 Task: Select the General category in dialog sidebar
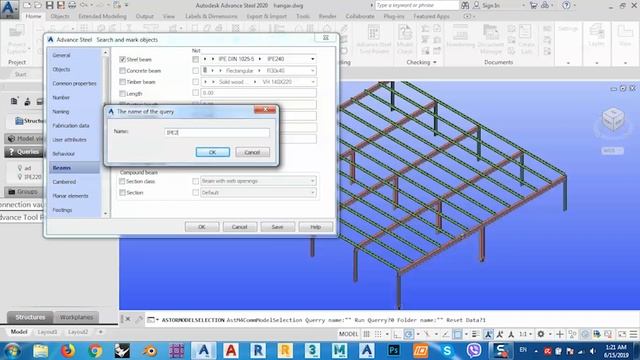click(61, 55)
